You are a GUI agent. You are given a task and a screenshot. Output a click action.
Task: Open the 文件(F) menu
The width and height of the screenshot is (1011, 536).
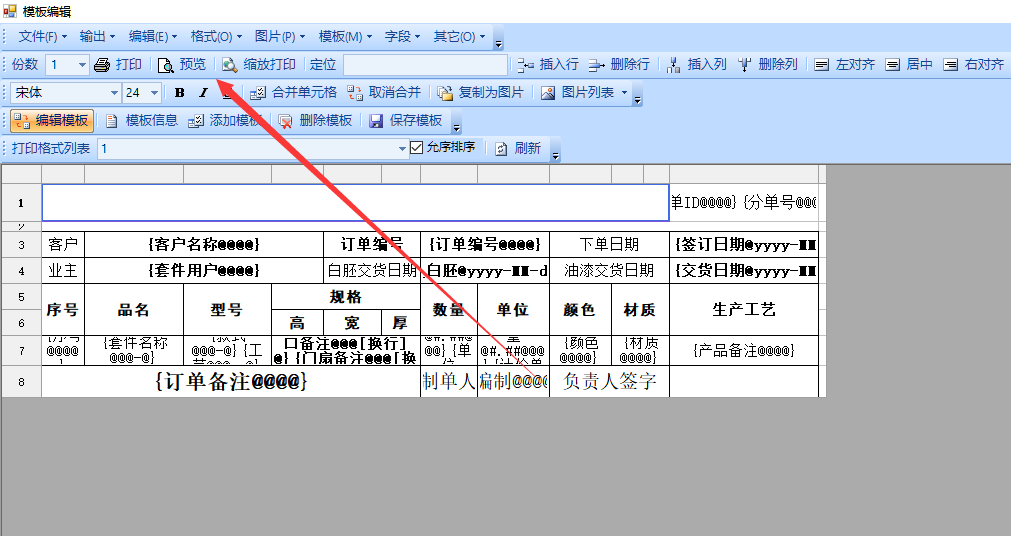(x=42, y=37)
